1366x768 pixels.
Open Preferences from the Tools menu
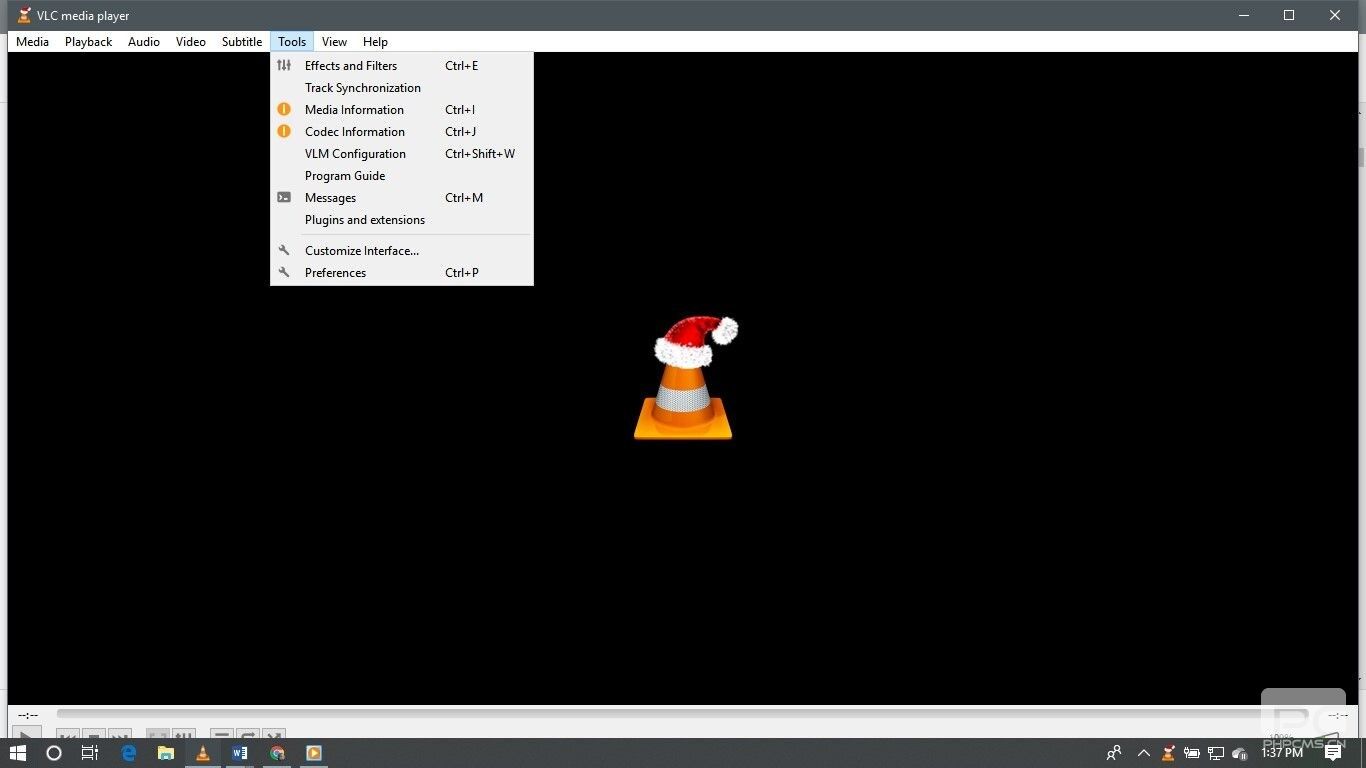tap(401, 273)
